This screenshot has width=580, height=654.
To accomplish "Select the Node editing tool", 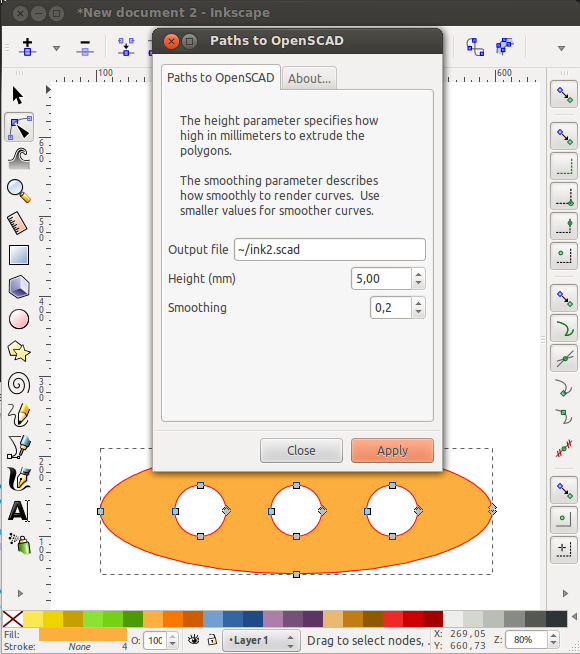I will click(x=19, y=127).
